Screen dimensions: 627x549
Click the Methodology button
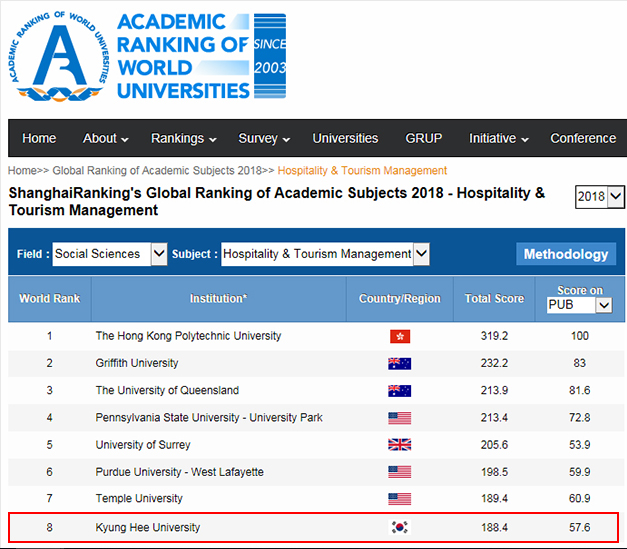tap(566, 254)
